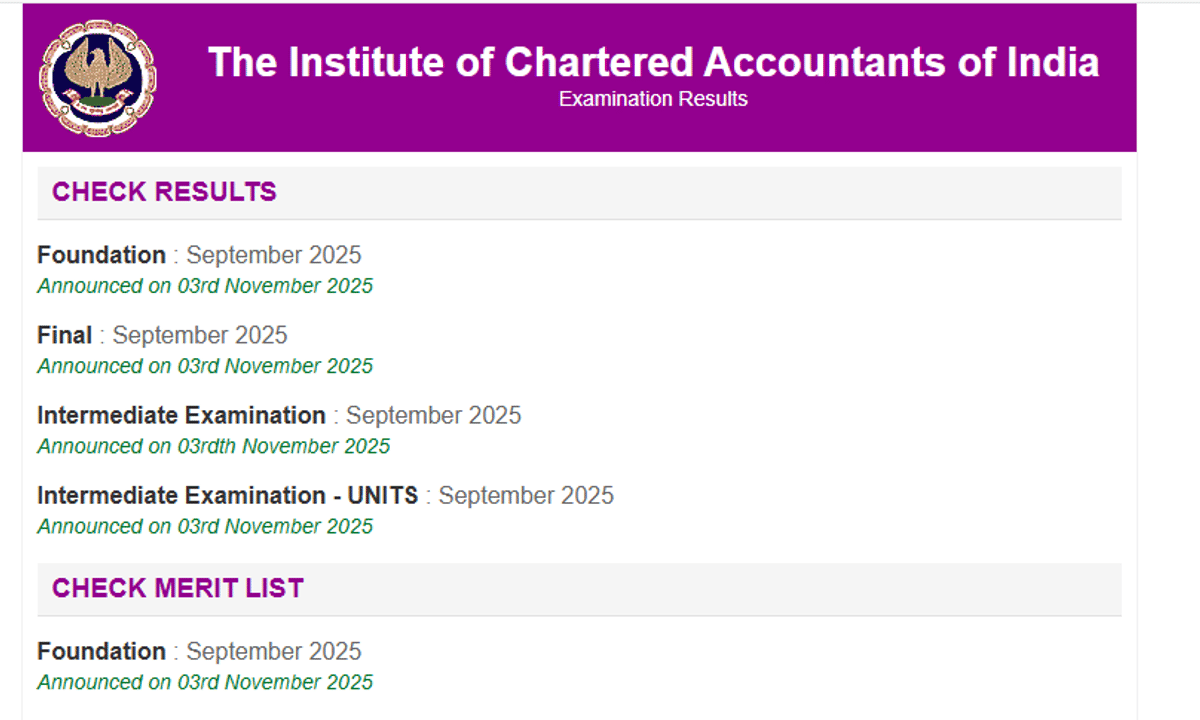Open Foundation merit list for September 2025

click(x=101, y=651)
